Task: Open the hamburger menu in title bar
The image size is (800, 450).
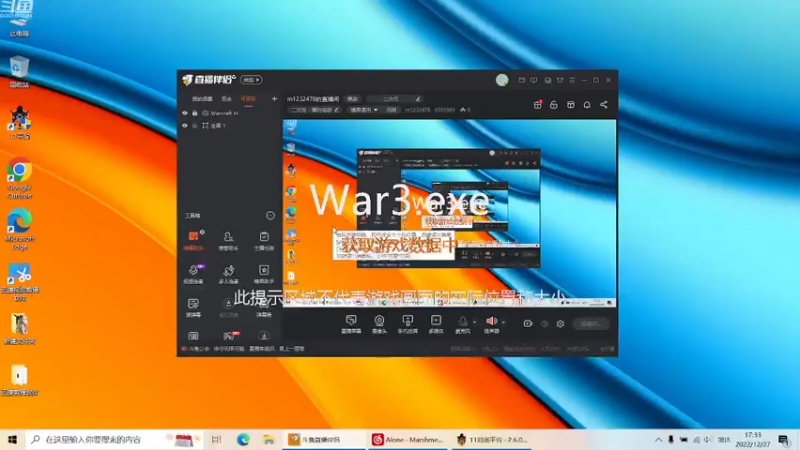Action: [572, 80]
